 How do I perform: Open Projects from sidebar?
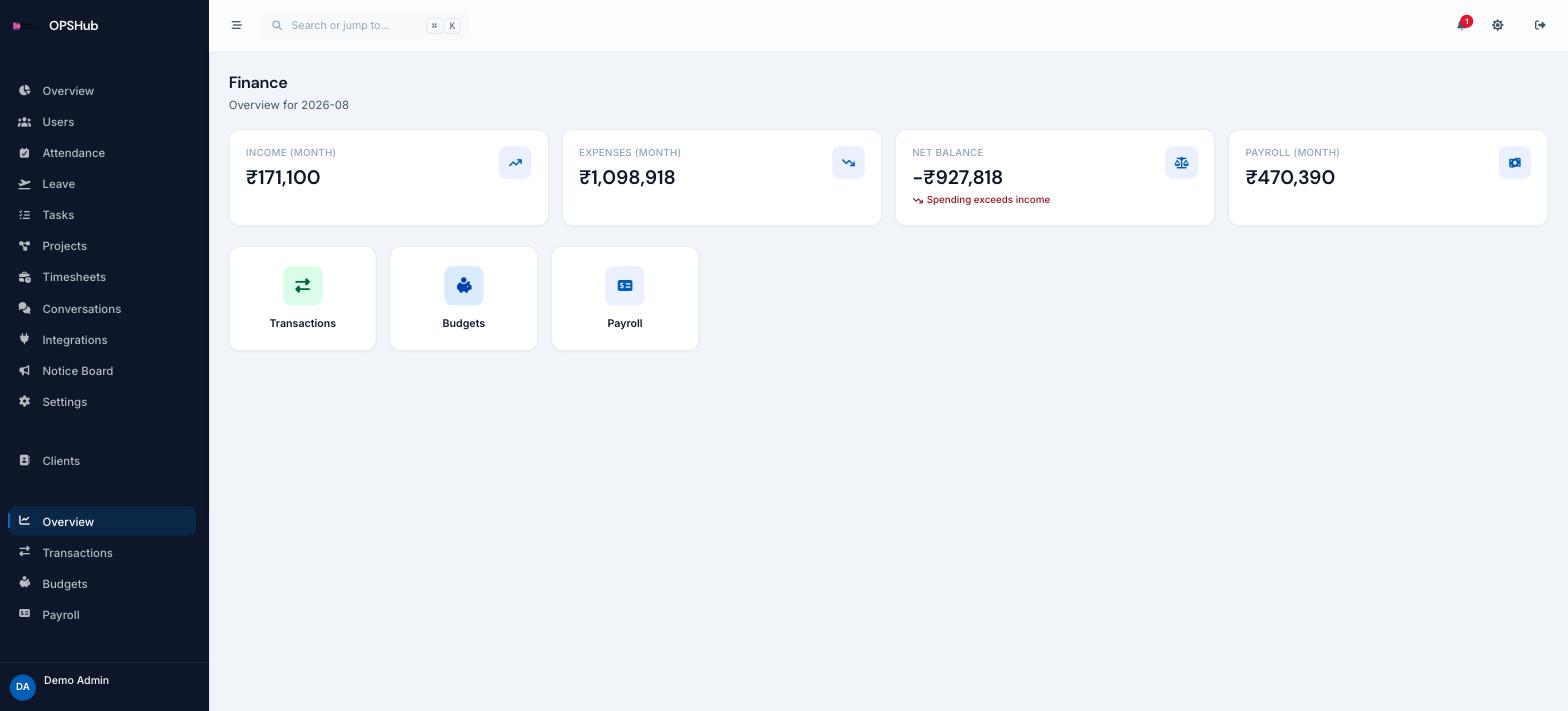(102, 246)
